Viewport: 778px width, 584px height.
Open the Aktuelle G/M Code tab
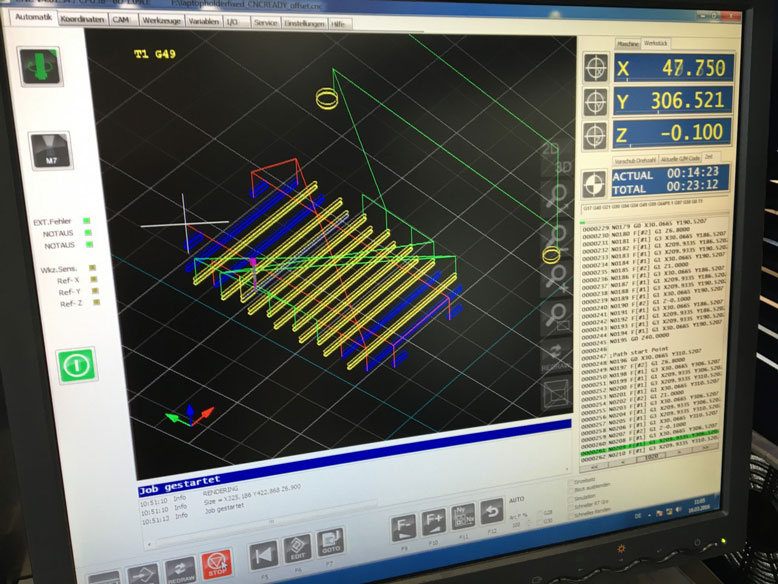pos(680,159)
